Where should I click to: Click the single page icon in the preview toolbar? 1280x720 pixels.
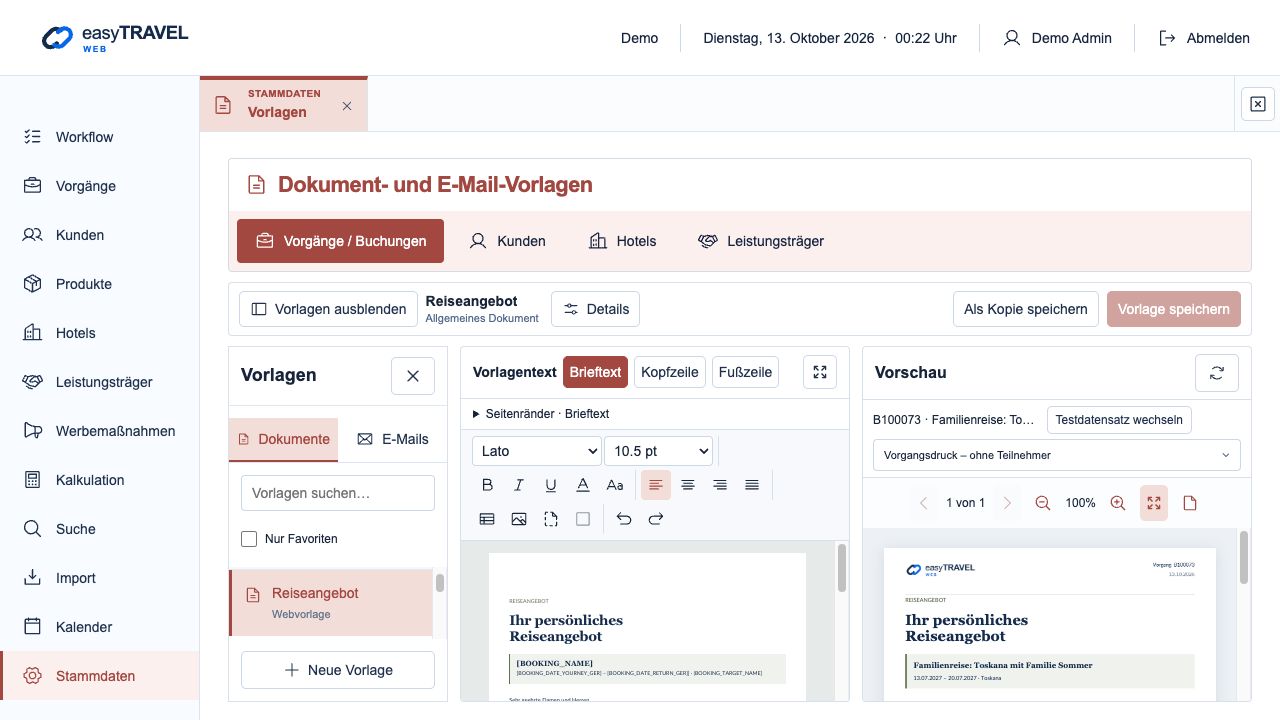(x=1190, y=503)
